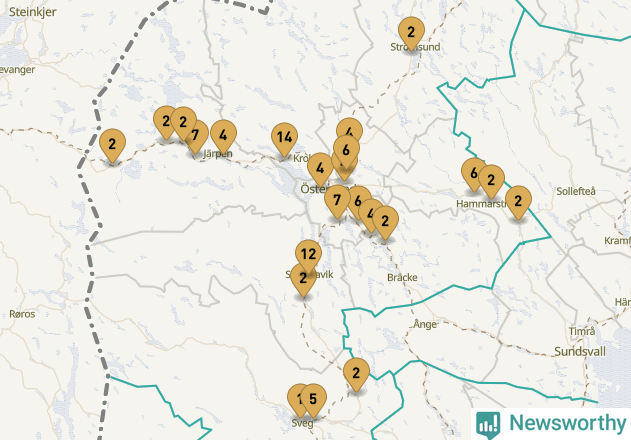This screenshot has width=631, height=440.
Task: Select the 4 marker left of Östersund cluster
Action: 320,169
